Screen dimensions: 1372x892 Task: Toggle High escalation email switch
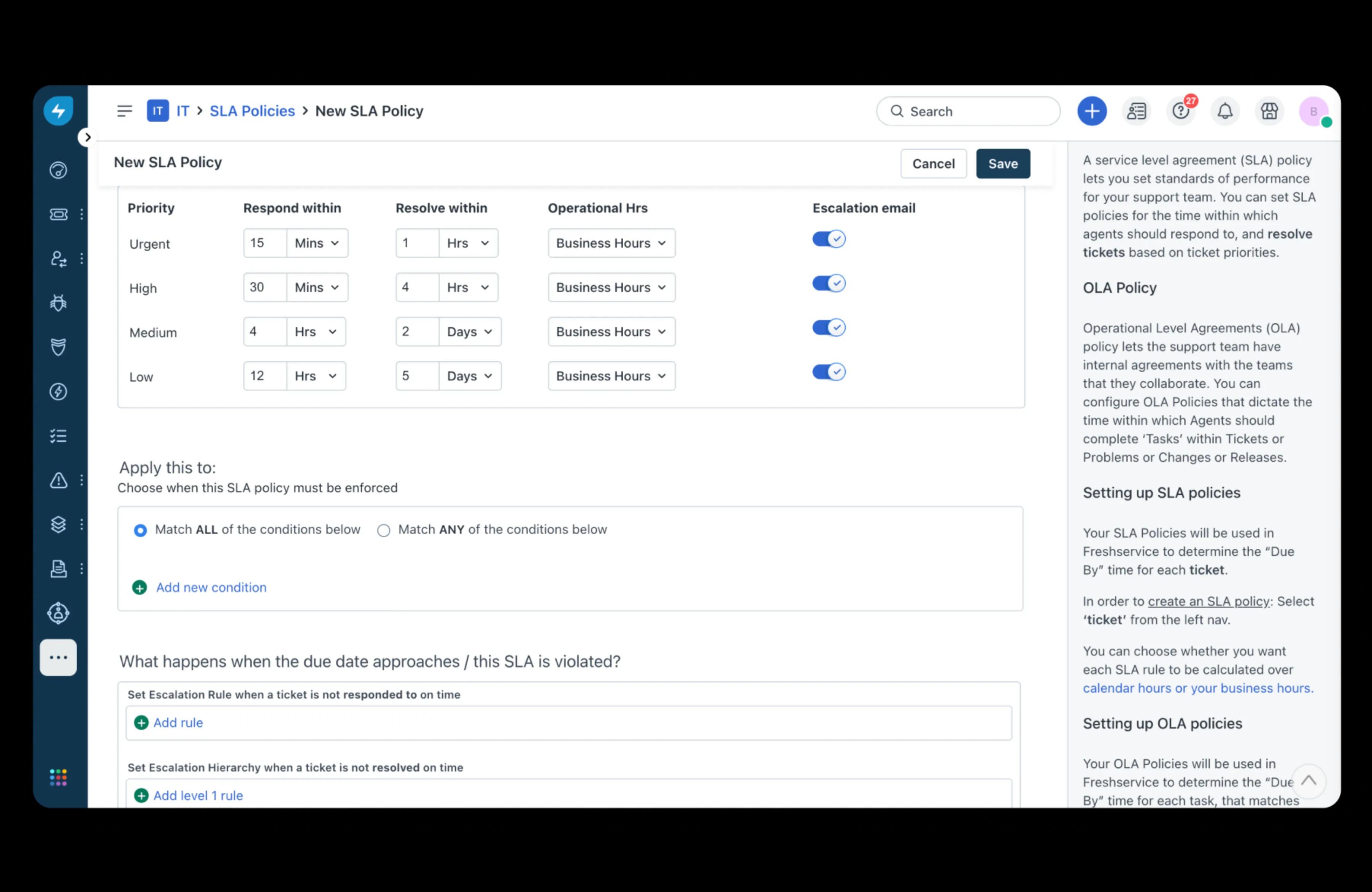[828, 284]
